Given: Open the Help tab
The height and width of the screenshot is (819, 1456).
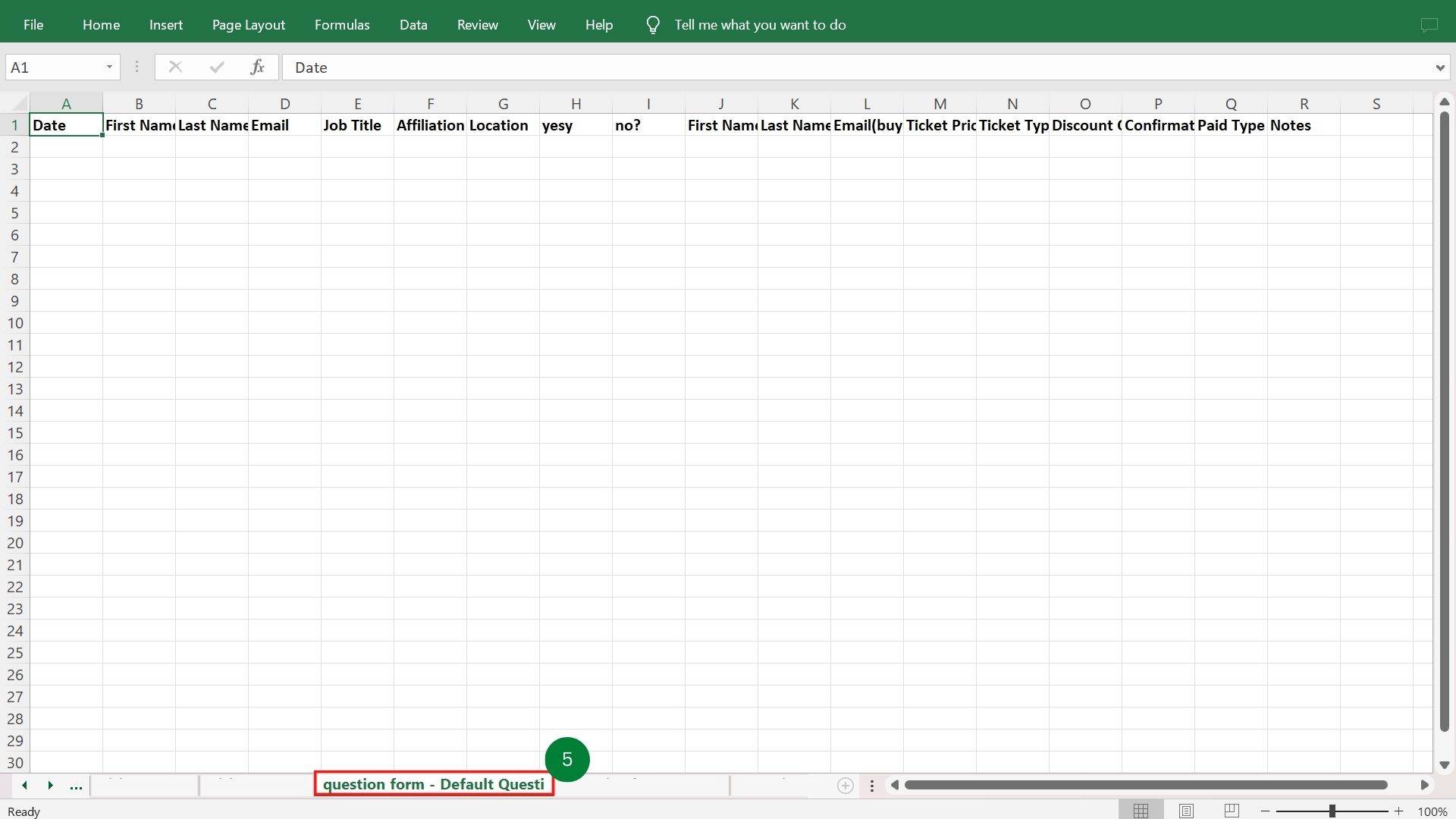Looking at the screenshot, I should tap(598, 25).
